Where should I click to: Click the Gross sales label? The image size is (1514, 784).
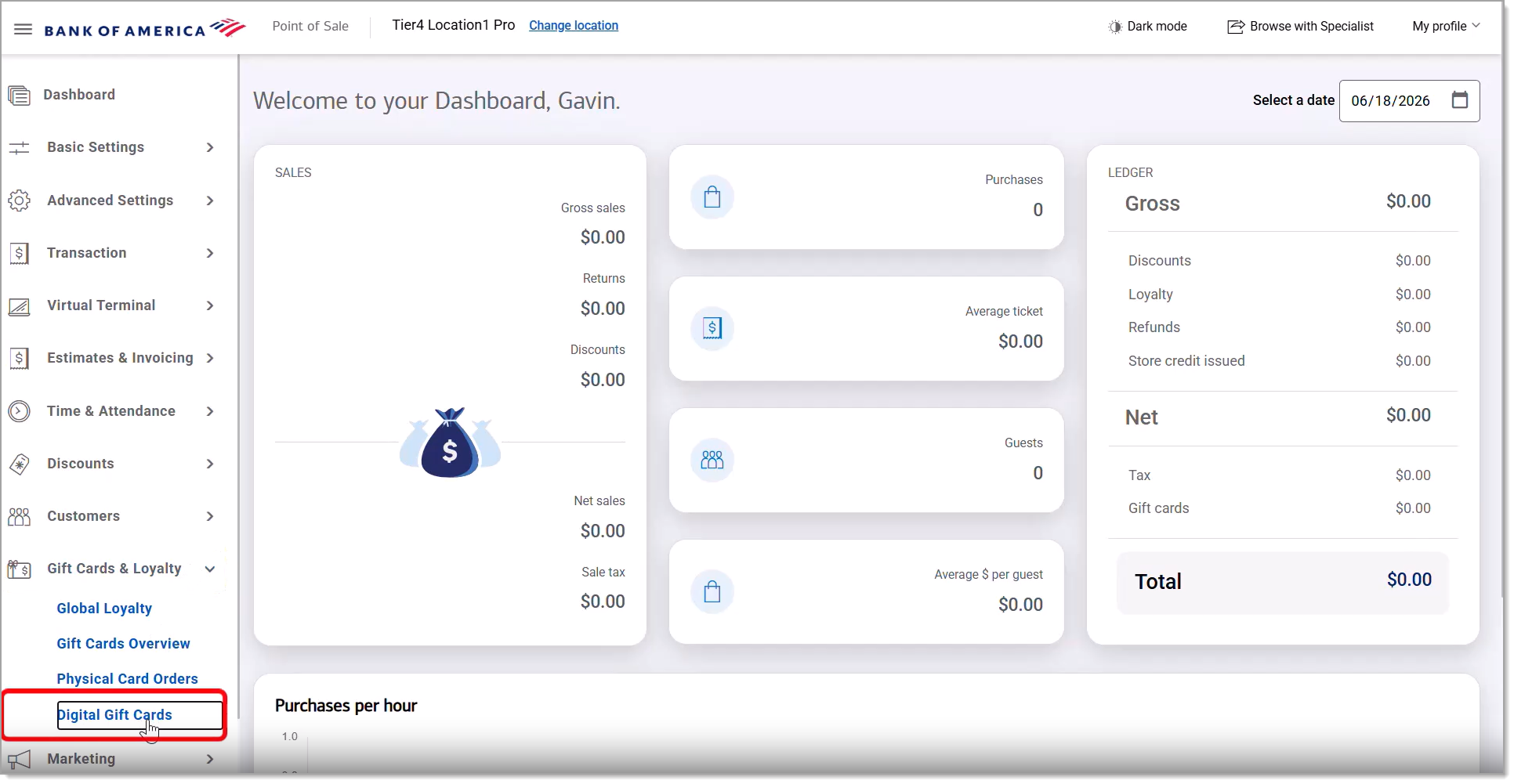coord(592,208)
